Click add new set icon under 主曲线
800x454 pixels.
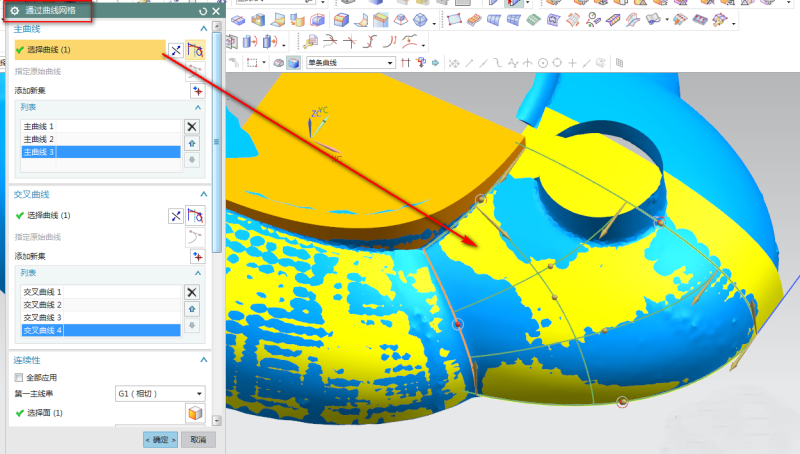(197, 90)
